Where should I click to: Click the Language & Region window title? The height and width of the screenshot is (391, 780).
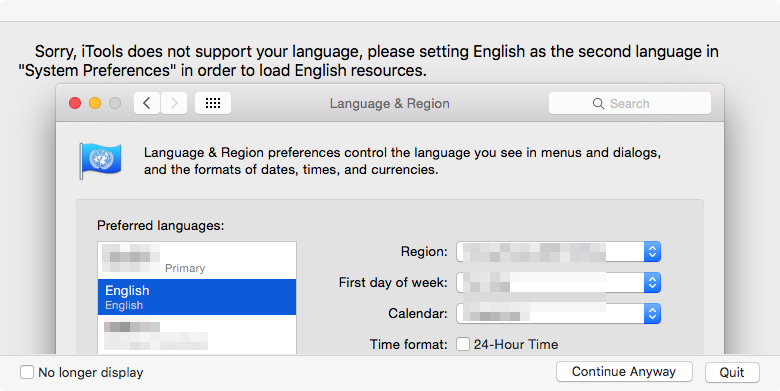point(390,103)
